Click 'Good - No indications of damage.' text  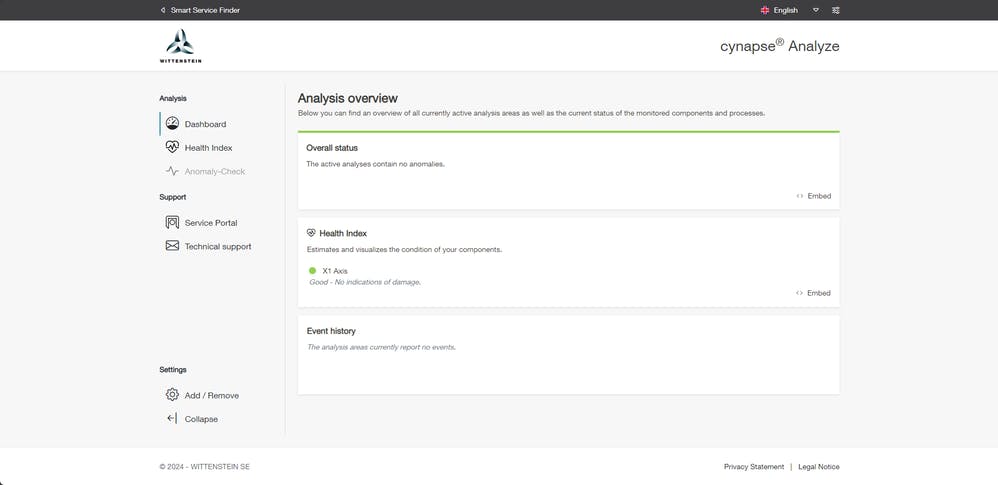[365, 281]
